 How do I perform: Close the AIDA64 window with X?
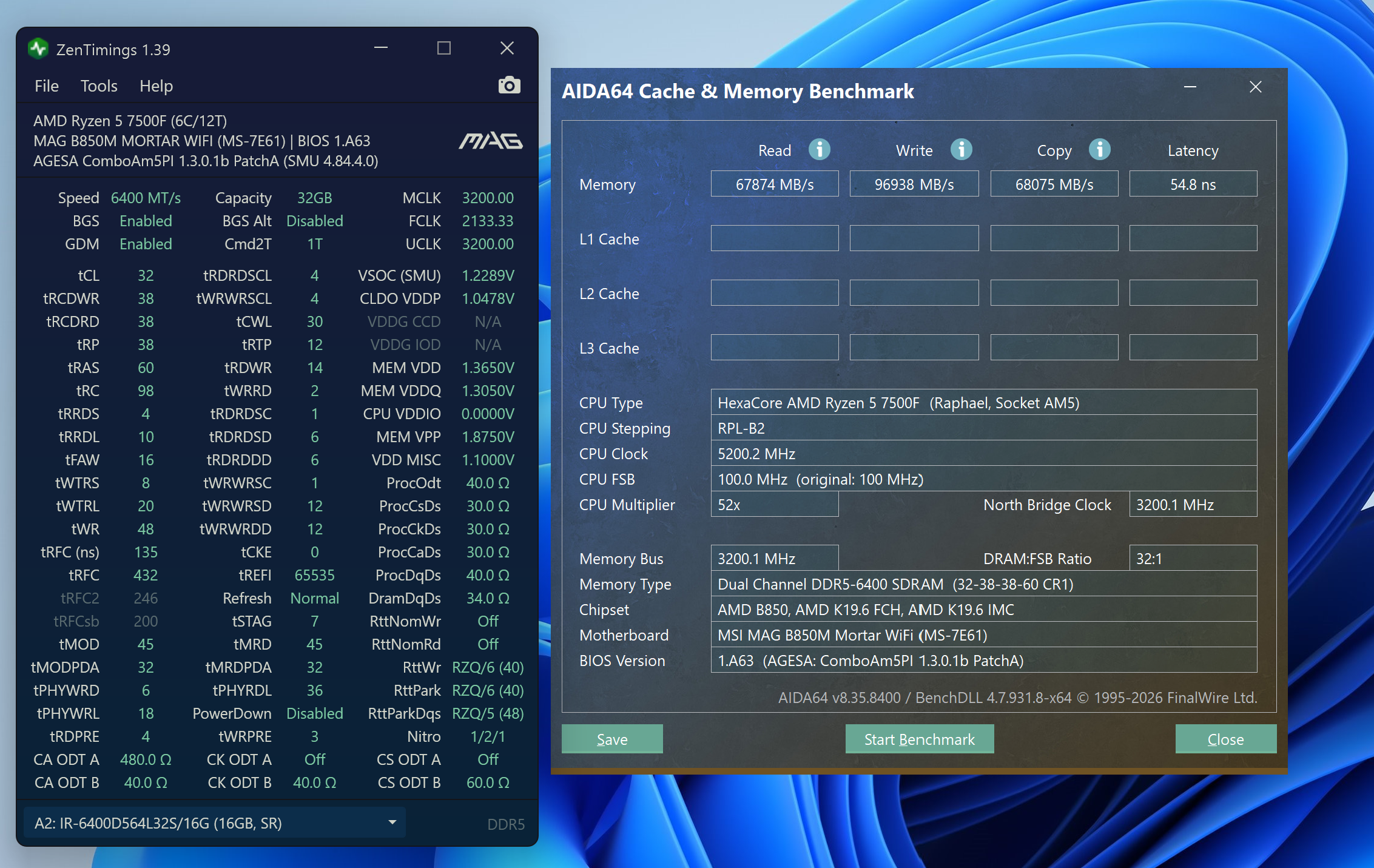[x=1256, y=87]
